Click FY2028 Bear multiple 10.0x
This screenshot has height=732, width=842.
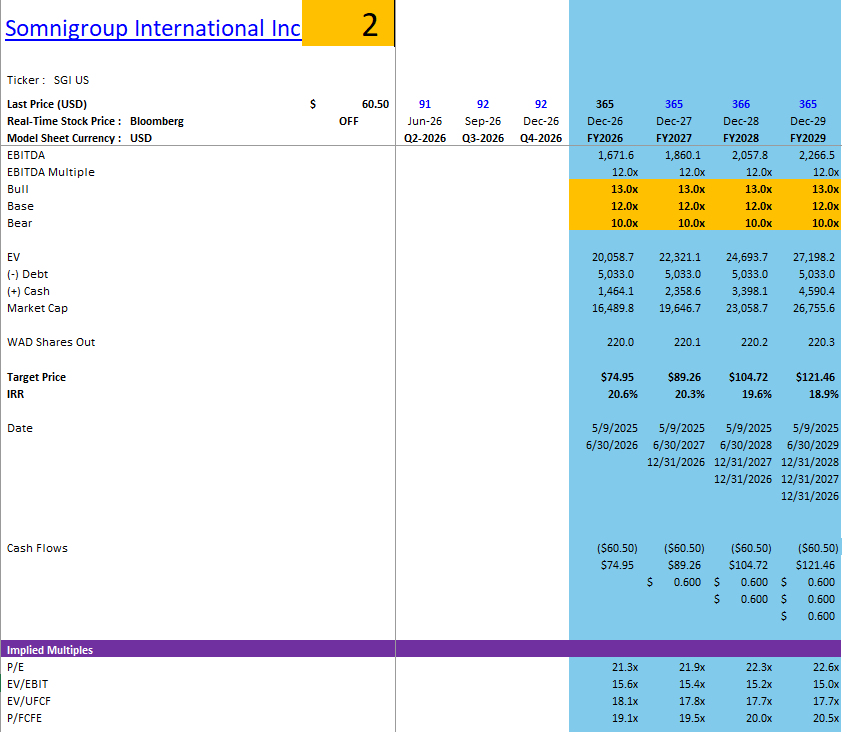click(x=758, y=223)
